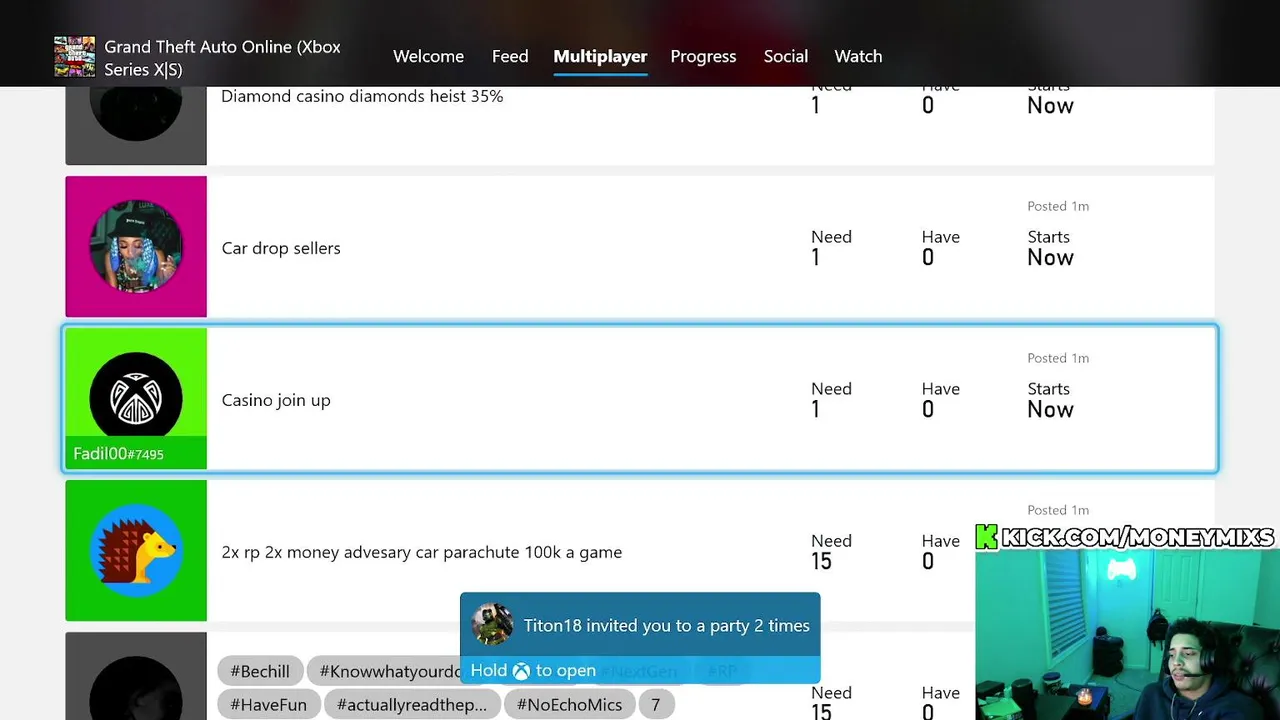
Task: Select the #actuallyreadthep... hashtag
Action: pyautogui.click(x=412, y=705)
